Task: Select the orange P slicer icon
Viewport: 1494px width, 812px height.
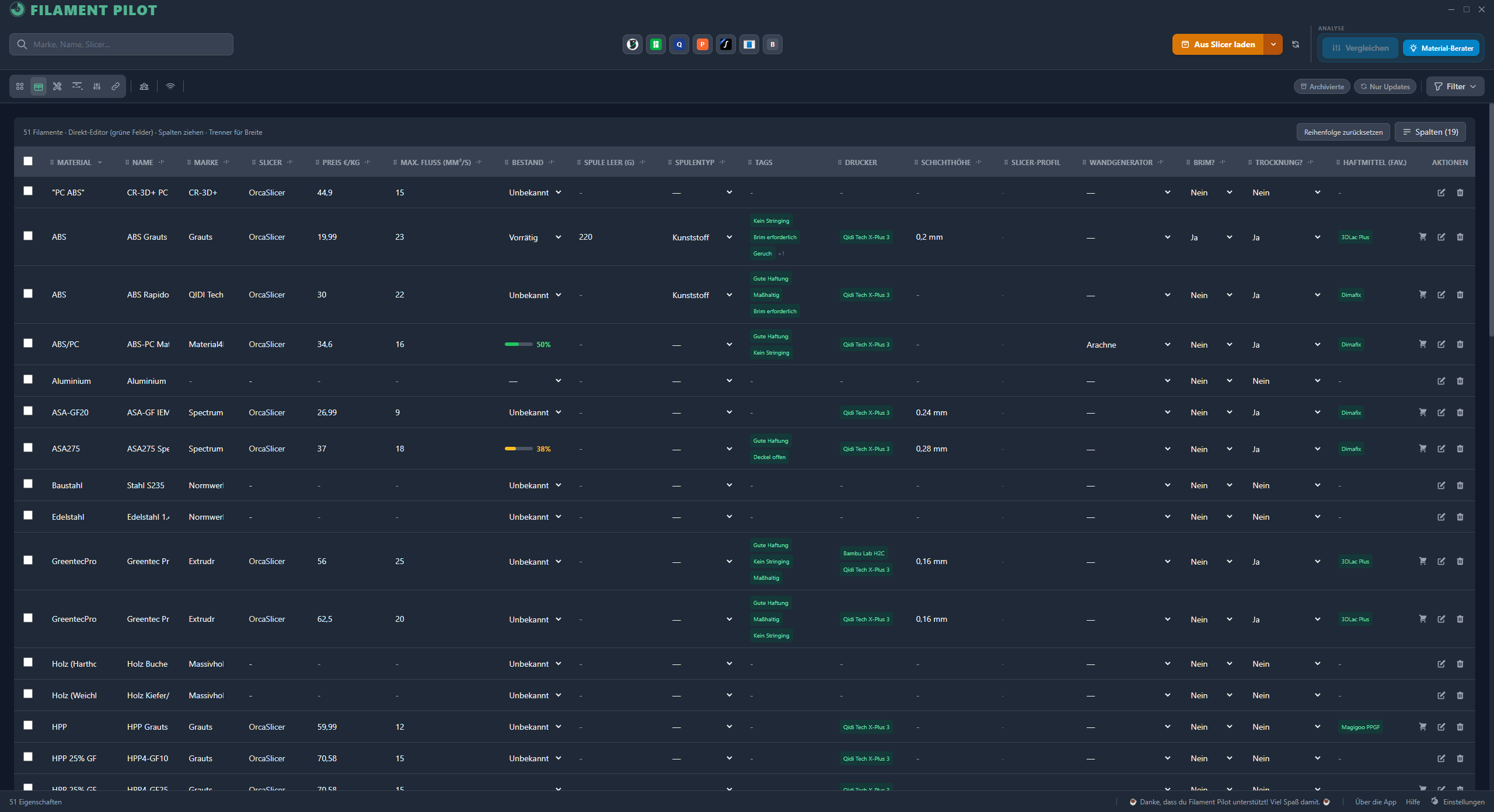Action: click(703, 44)
